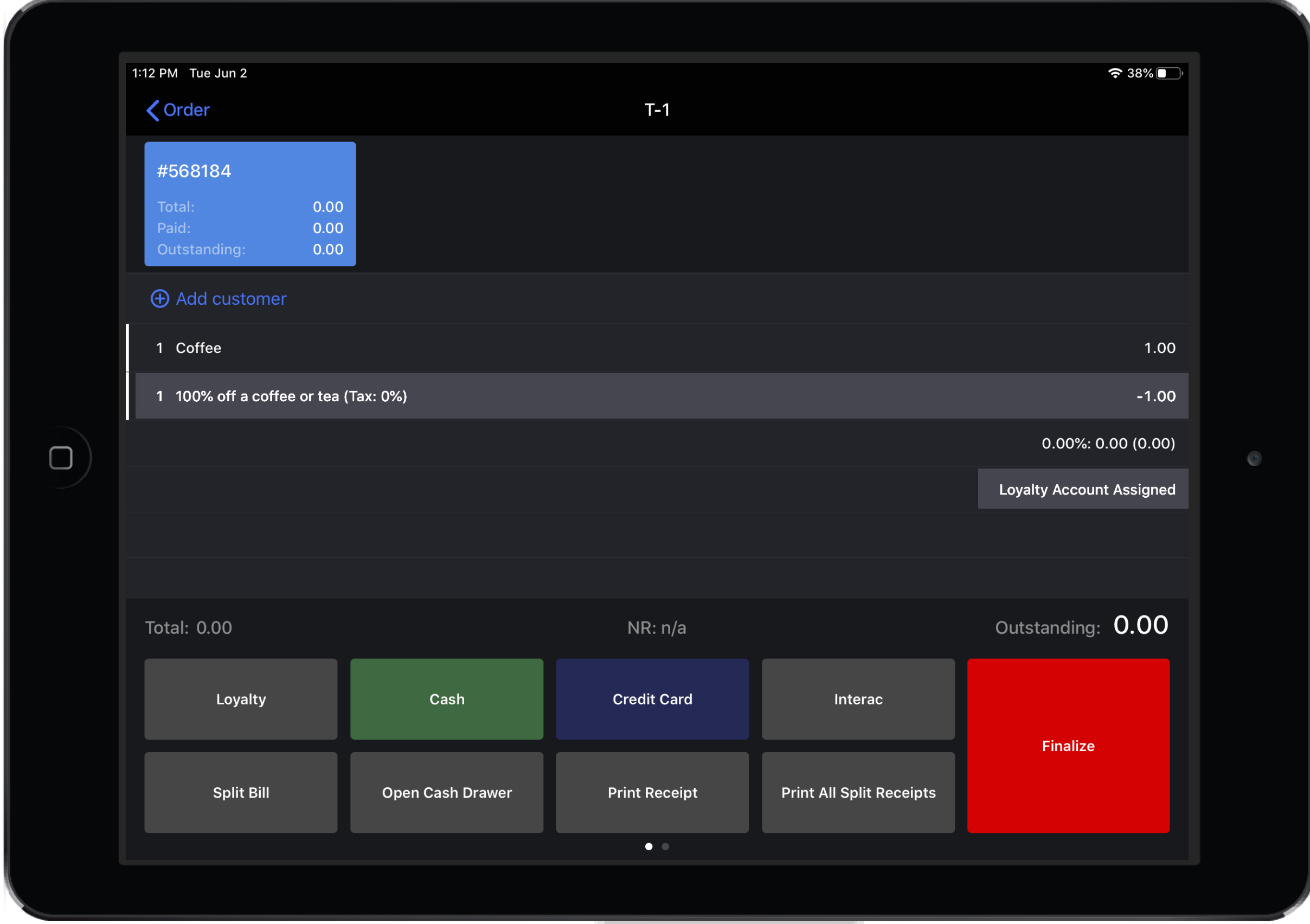The width and height of the screenshot is (1310, 924).
Task: Go to second page dot indicator
Action: [665, 846]
